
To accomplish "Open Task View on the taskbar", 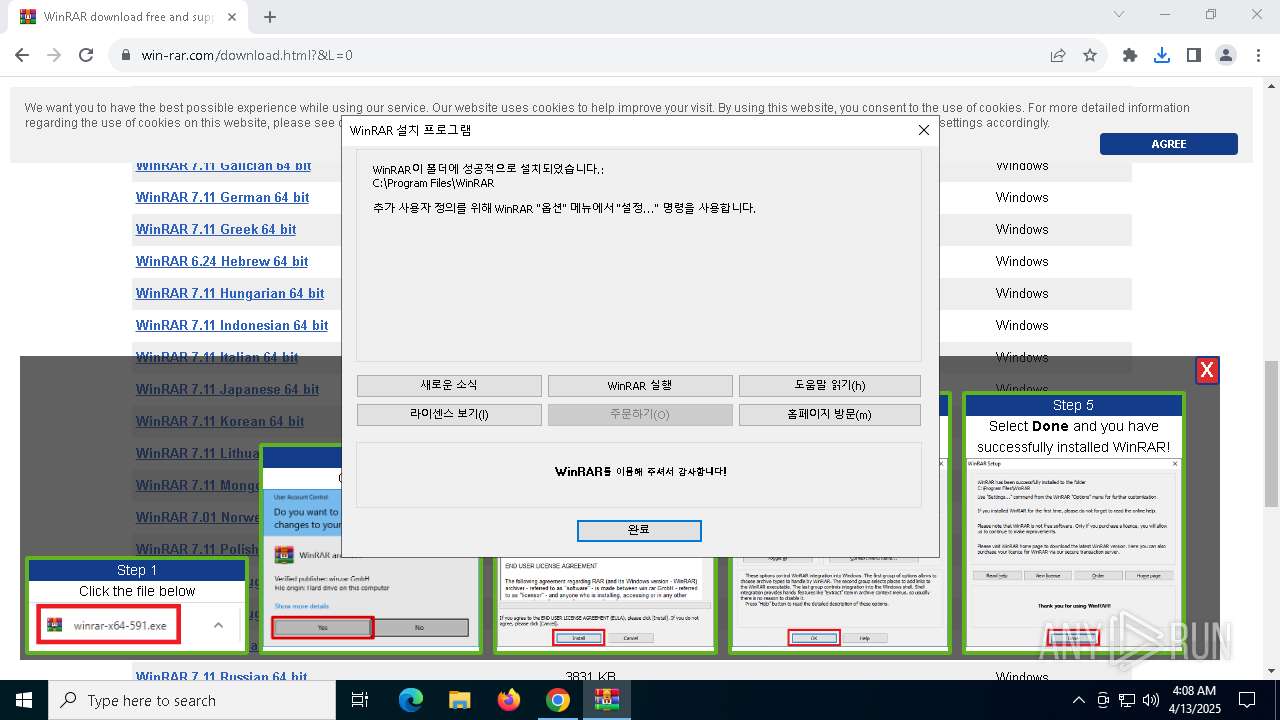I will (360, 700).
